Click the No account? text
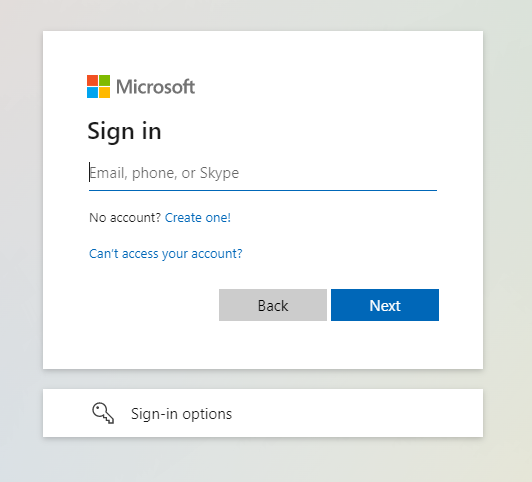This screenshot has height=482, width=532. click(125, 217)
